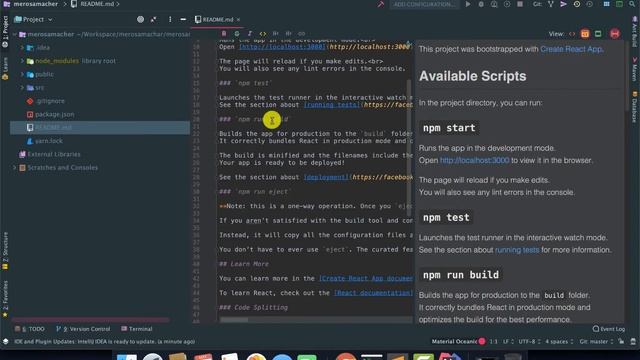Close the README.md editor tab

[x=238, y=20]
